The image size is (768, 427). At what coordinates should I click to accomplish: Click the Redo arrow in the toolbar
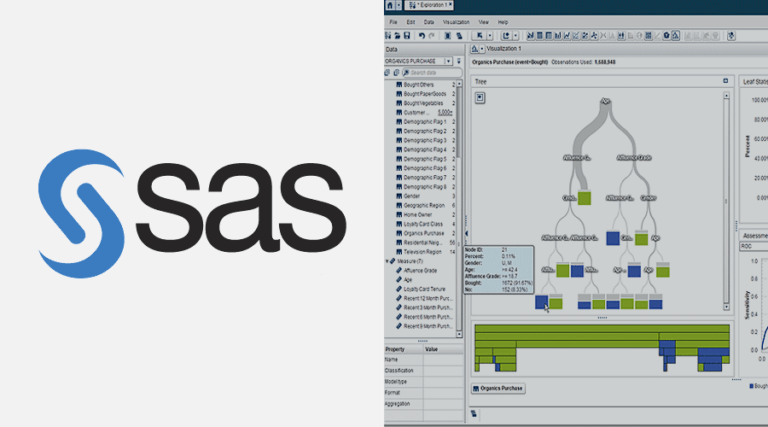(x=432, y=35)
